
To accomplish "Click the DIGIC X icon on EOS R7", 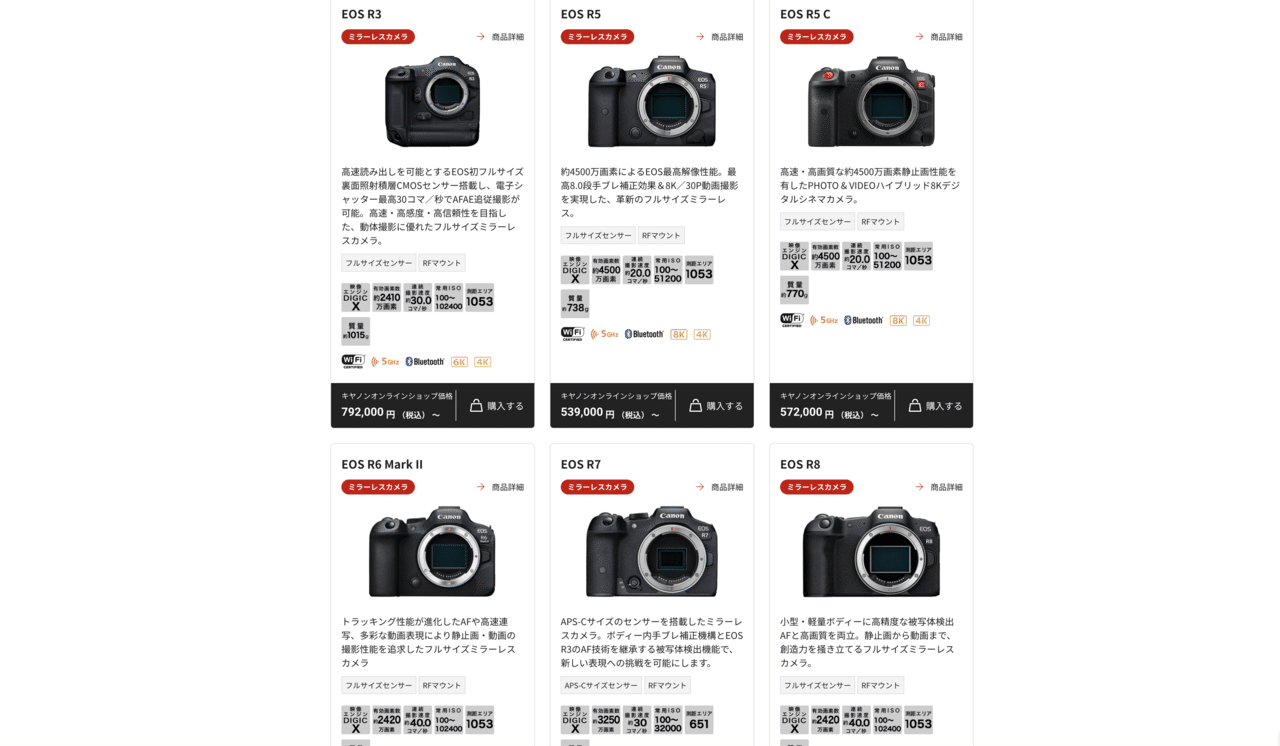I will [575, 720].
